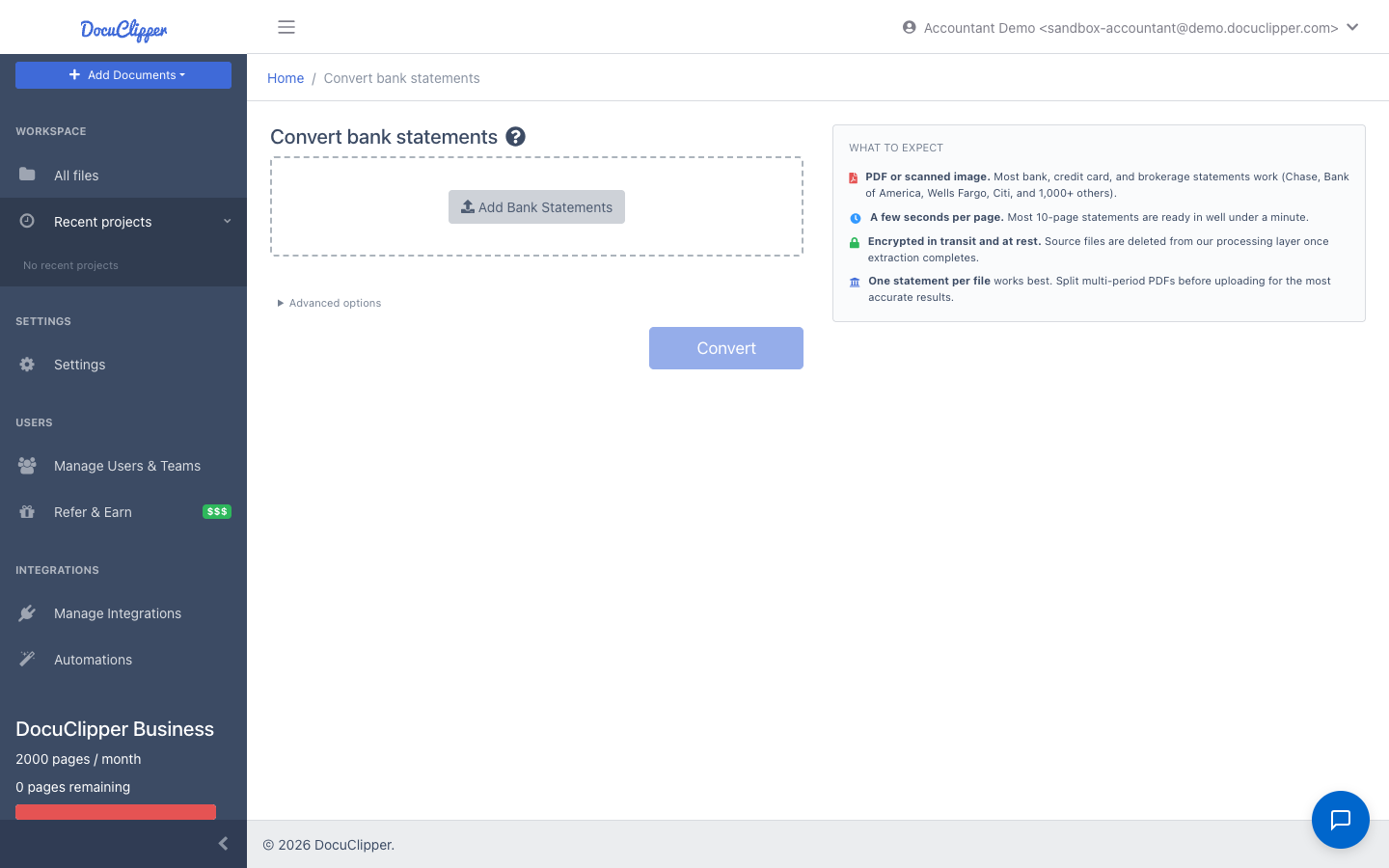Click the help question mark icon
The height and width of the screenshot is (868, 1389).
coord(516,137)
